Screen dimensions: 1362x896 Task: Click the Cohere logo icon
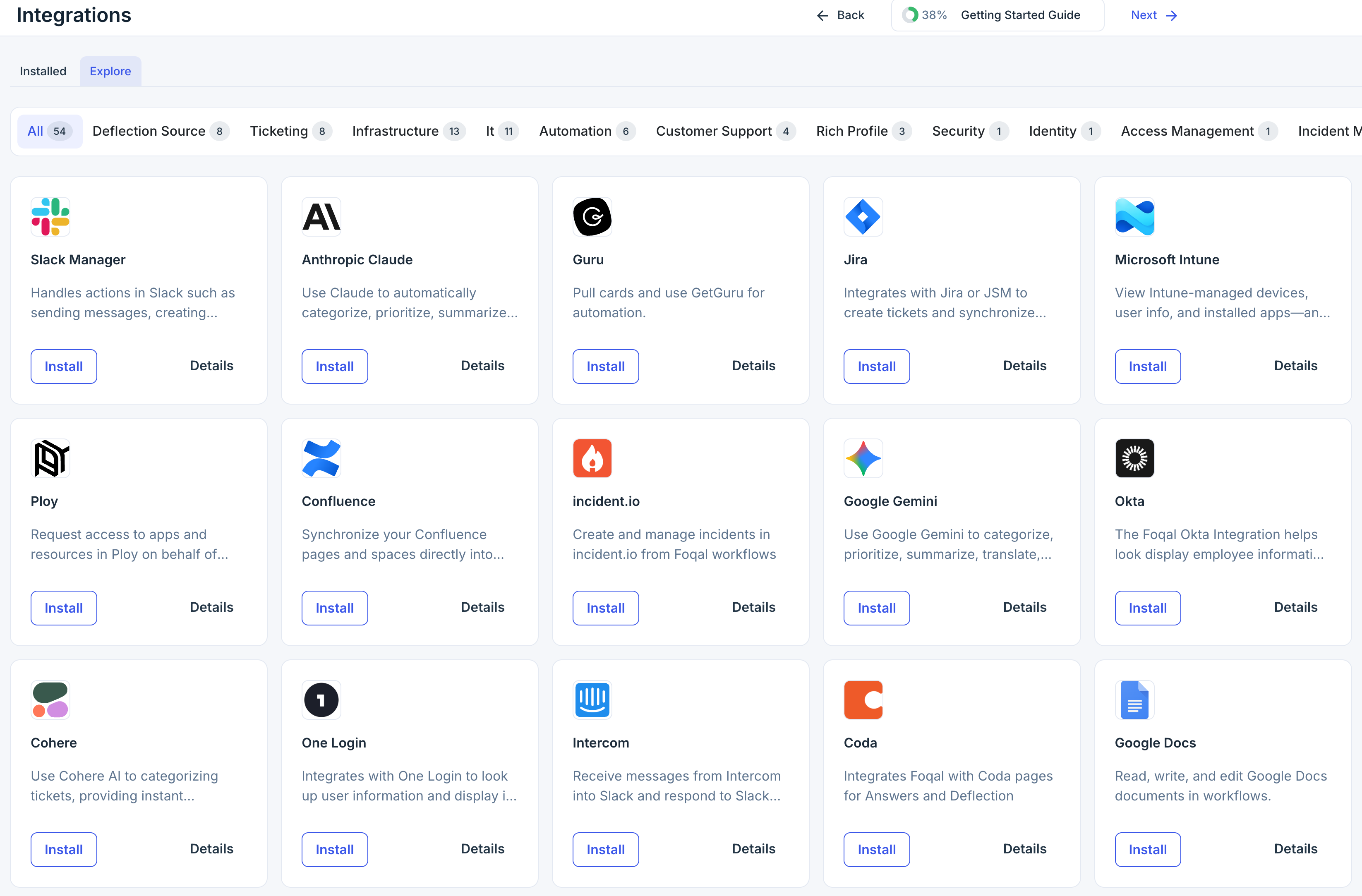[x=50, y=700]
